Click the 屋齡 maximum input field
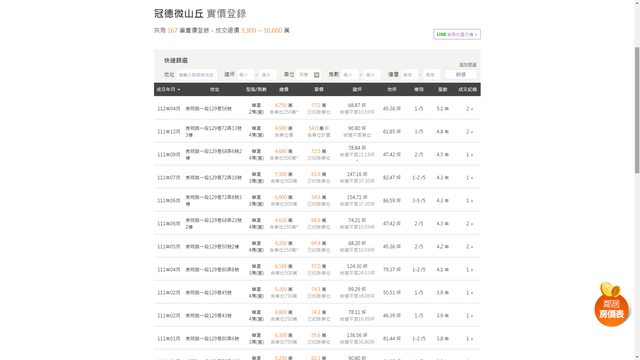 [x=372, y=75]
